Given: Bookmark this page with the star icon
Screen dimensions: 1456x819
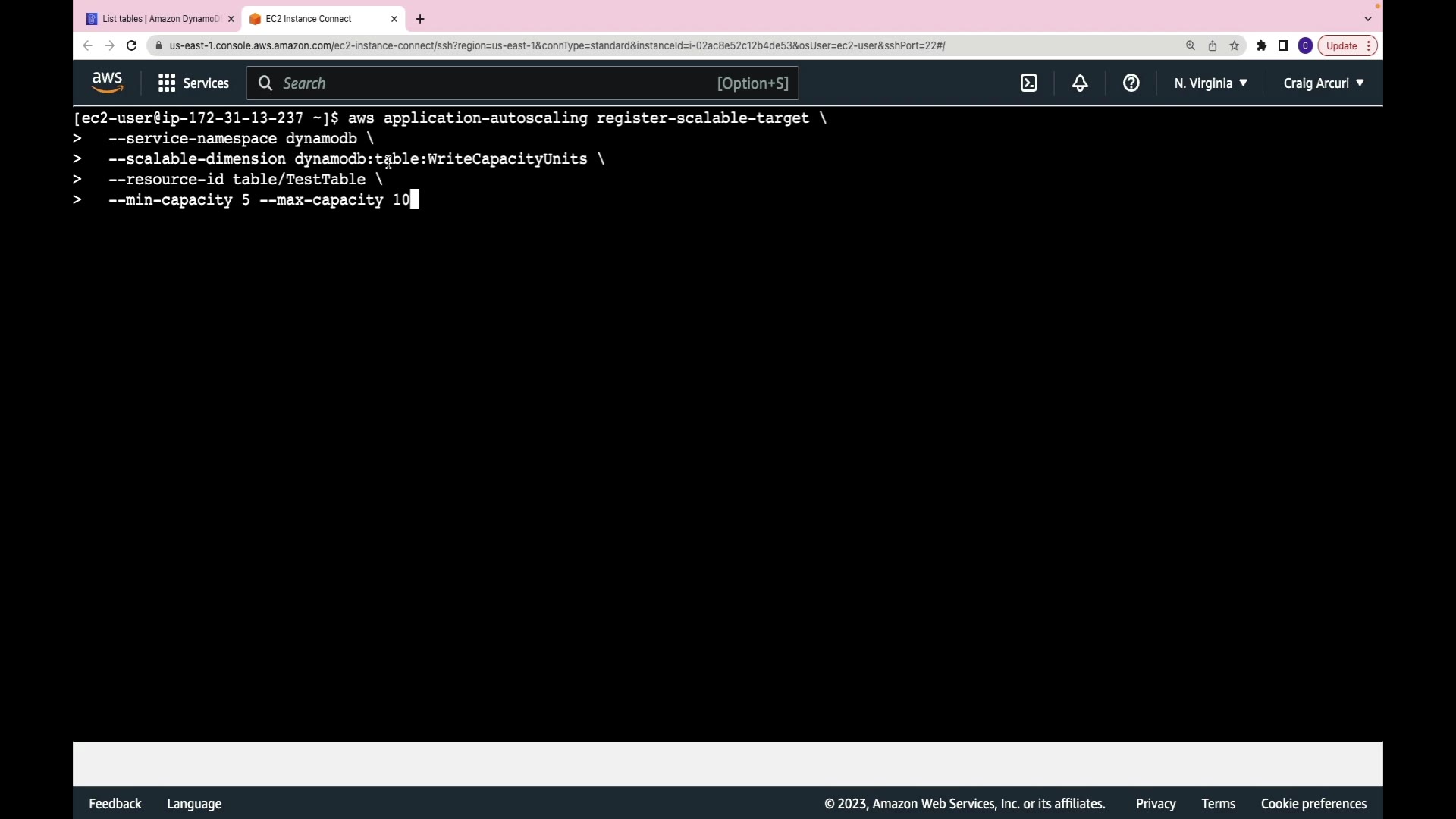Looking at the screenshot, I should point(1235,46).
